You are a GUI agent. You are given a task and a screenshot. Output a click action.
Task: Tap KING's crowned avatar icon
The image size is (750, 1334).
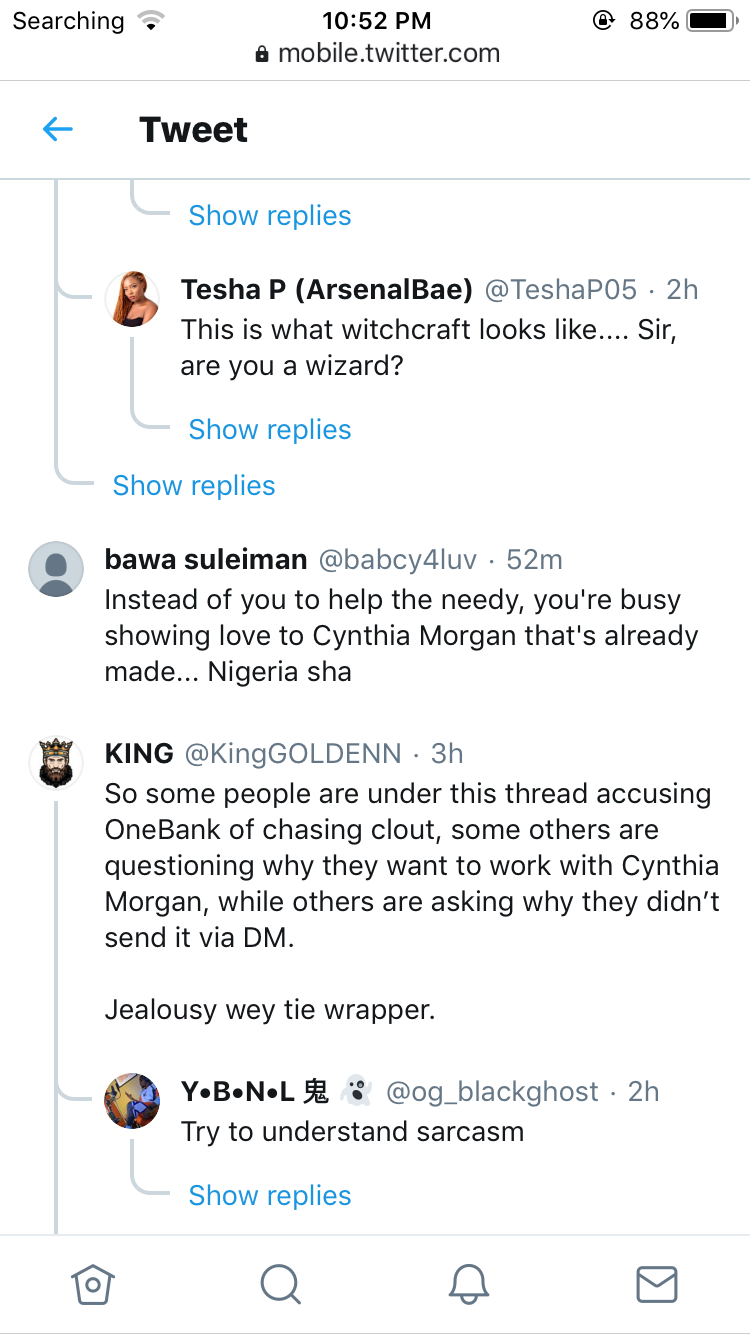point(56,765)
